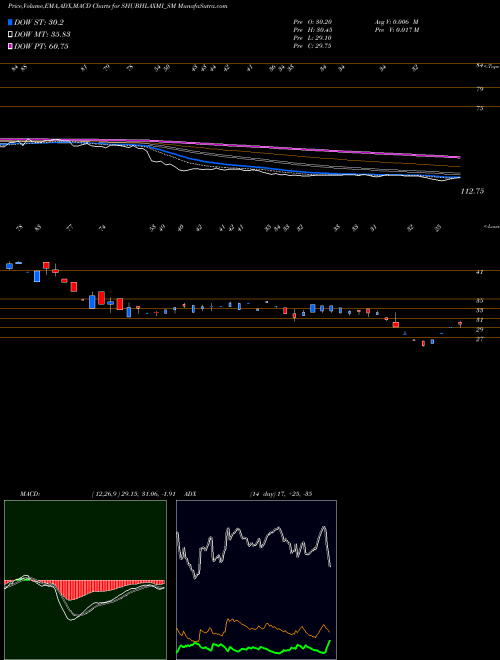Click the 'Pre H: 30.45' high value

[312, 30]
